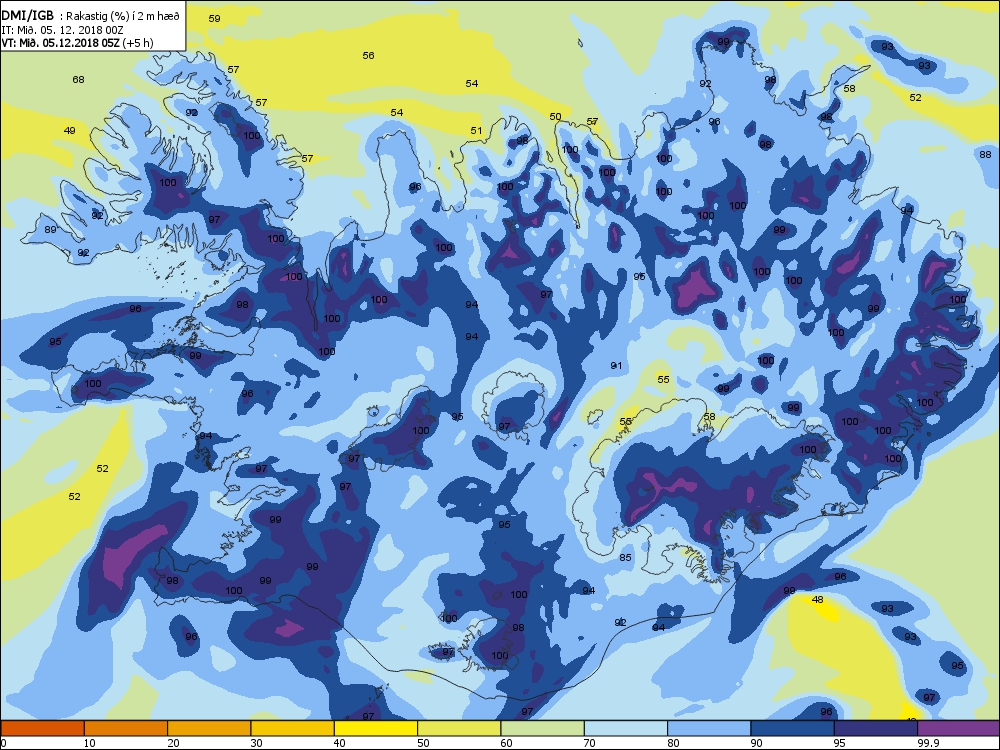Click the humidity value 56 on the map

pos(369,55)
